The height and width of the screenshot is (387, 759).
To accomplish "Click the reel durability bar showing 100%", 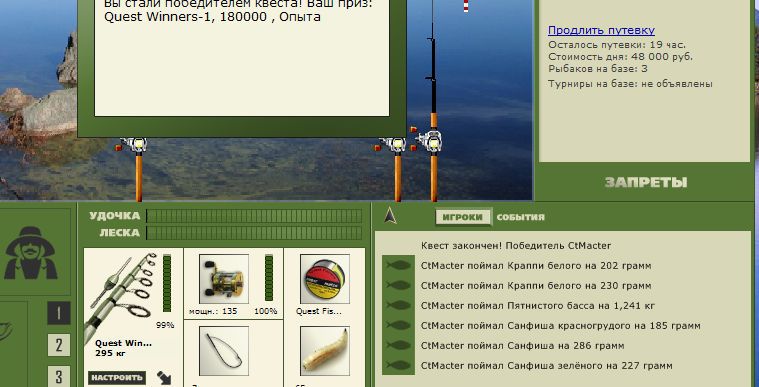I will tap(269, 278).
